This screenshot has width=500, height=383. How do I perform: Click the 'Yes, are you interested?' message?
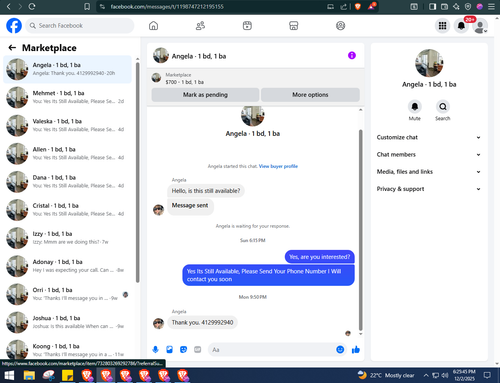click(320, 257)
